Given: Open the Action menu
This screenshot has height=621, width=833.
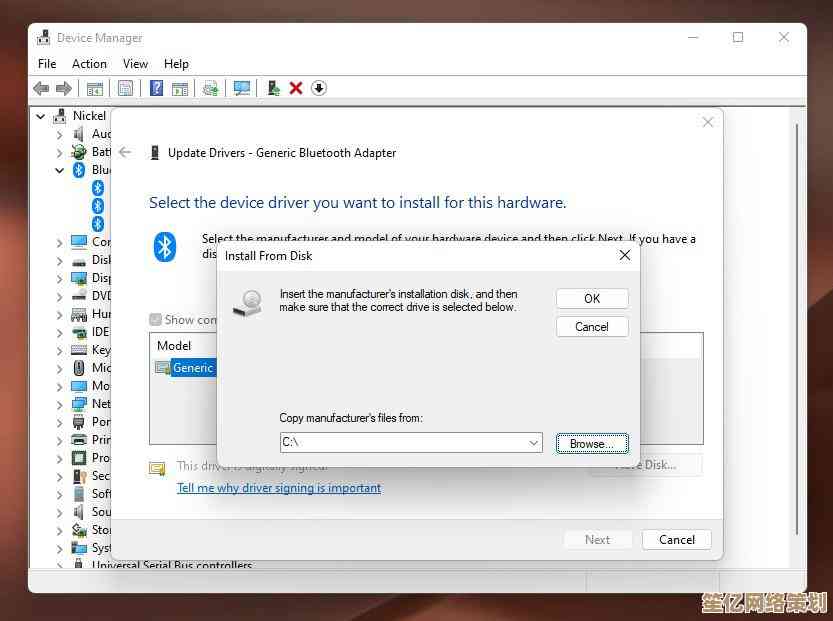Looking at the screenshot, I should [89, 64].
